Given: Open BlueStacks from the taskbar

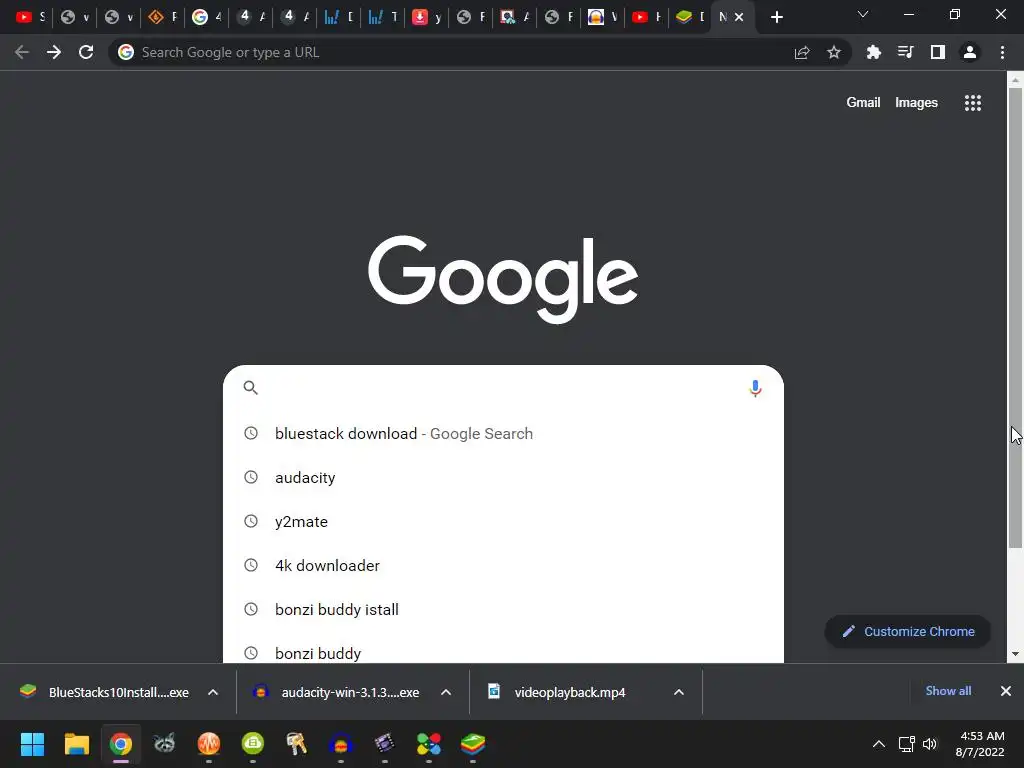Looking at the screenshot, I should [473, 744].
